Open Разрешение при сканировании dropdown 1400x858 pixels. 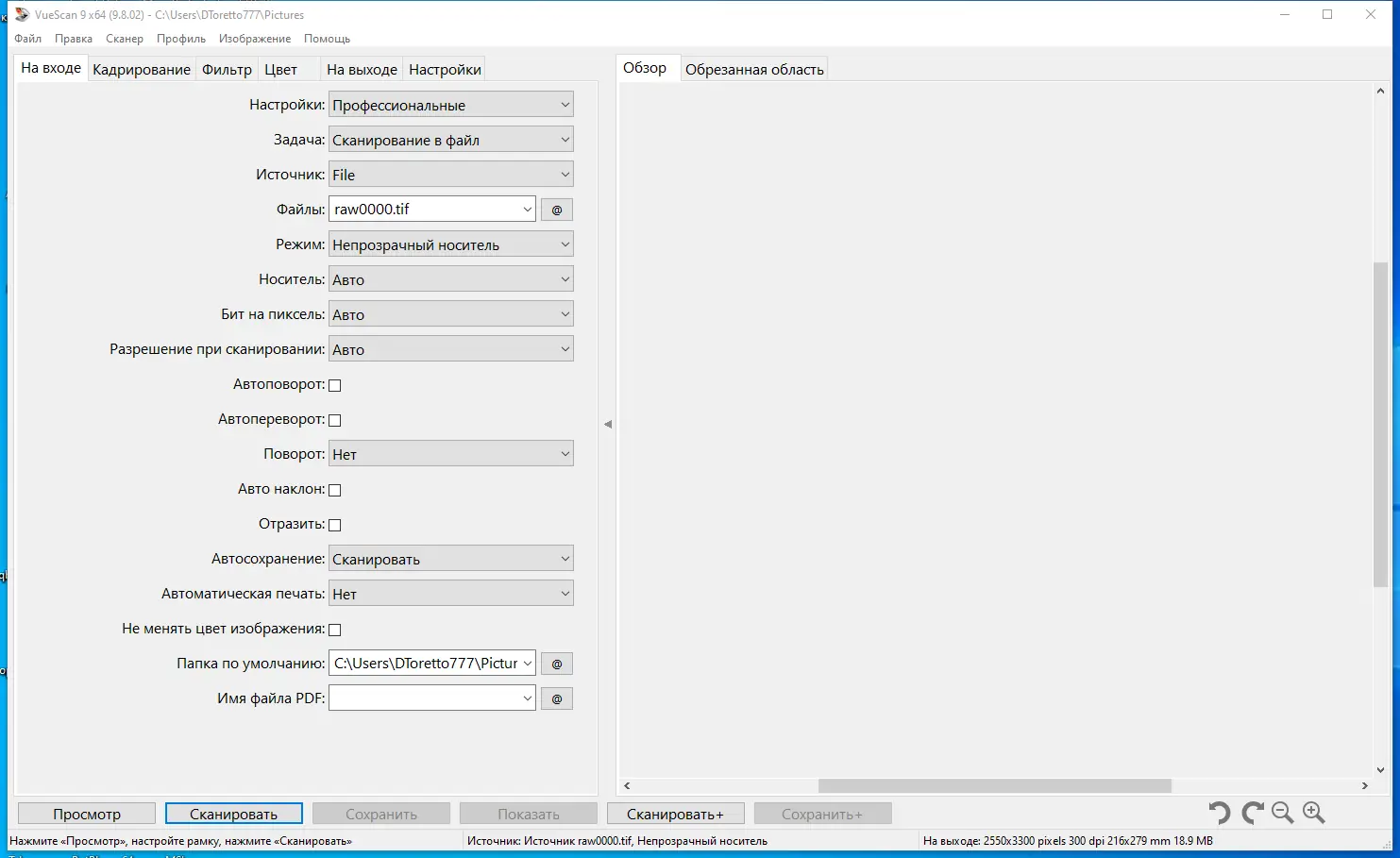click(451, 349)
